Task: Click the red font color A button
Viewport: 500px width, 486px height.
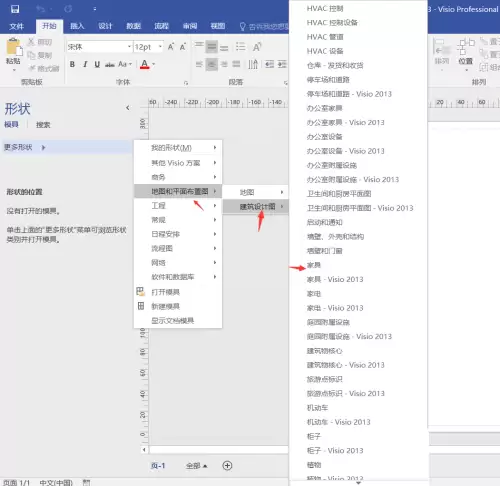Action: (144, 64)
